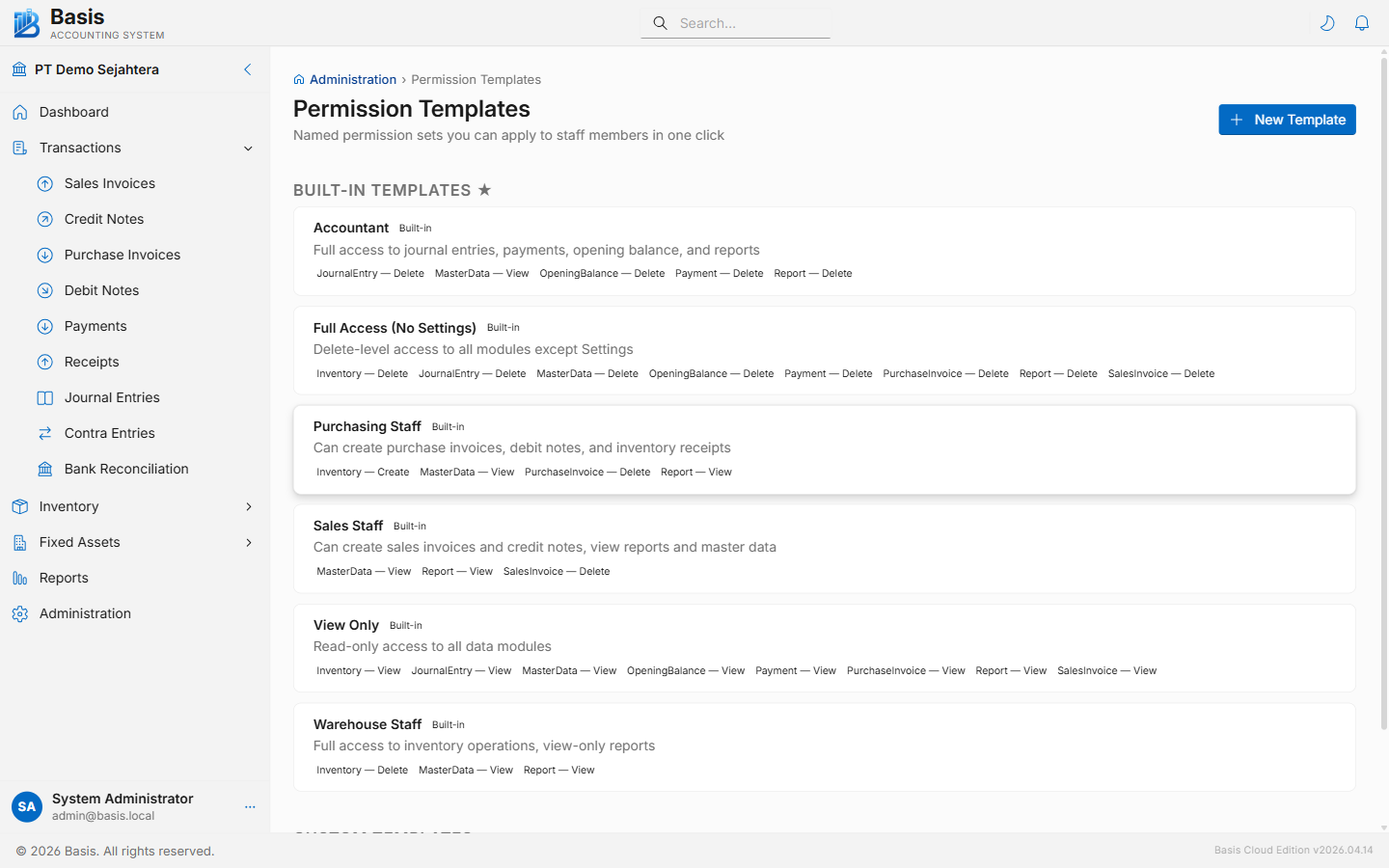This screenshot has width=1389, height=868.
Task: Click the Contra Entries arrows icon
Action: tap(44, 433)
